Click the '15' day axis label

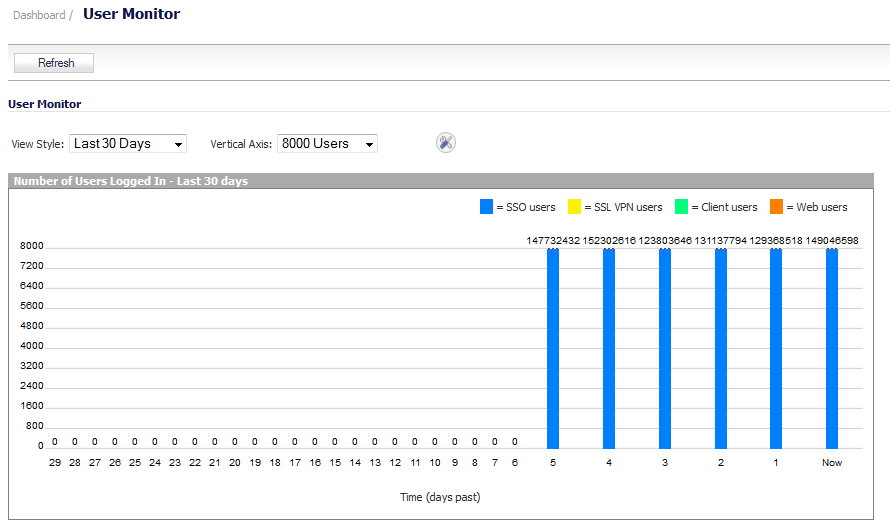click(335, 463)
